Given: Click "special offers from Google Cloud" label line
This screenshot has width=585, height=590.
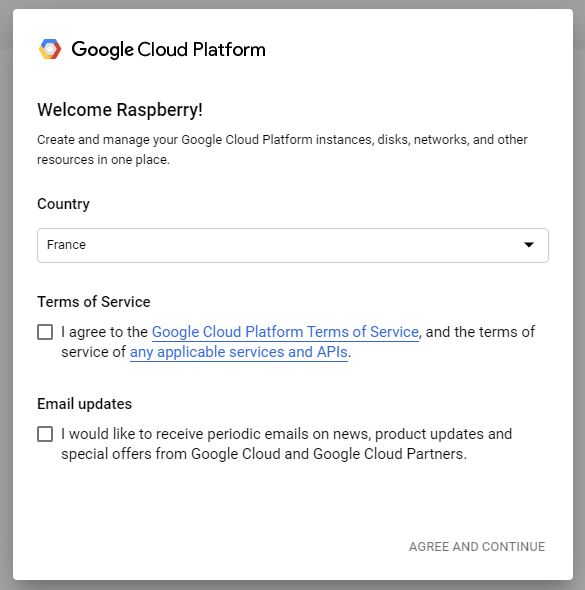Looking at the screenshot, I should (x=264, y=454).
